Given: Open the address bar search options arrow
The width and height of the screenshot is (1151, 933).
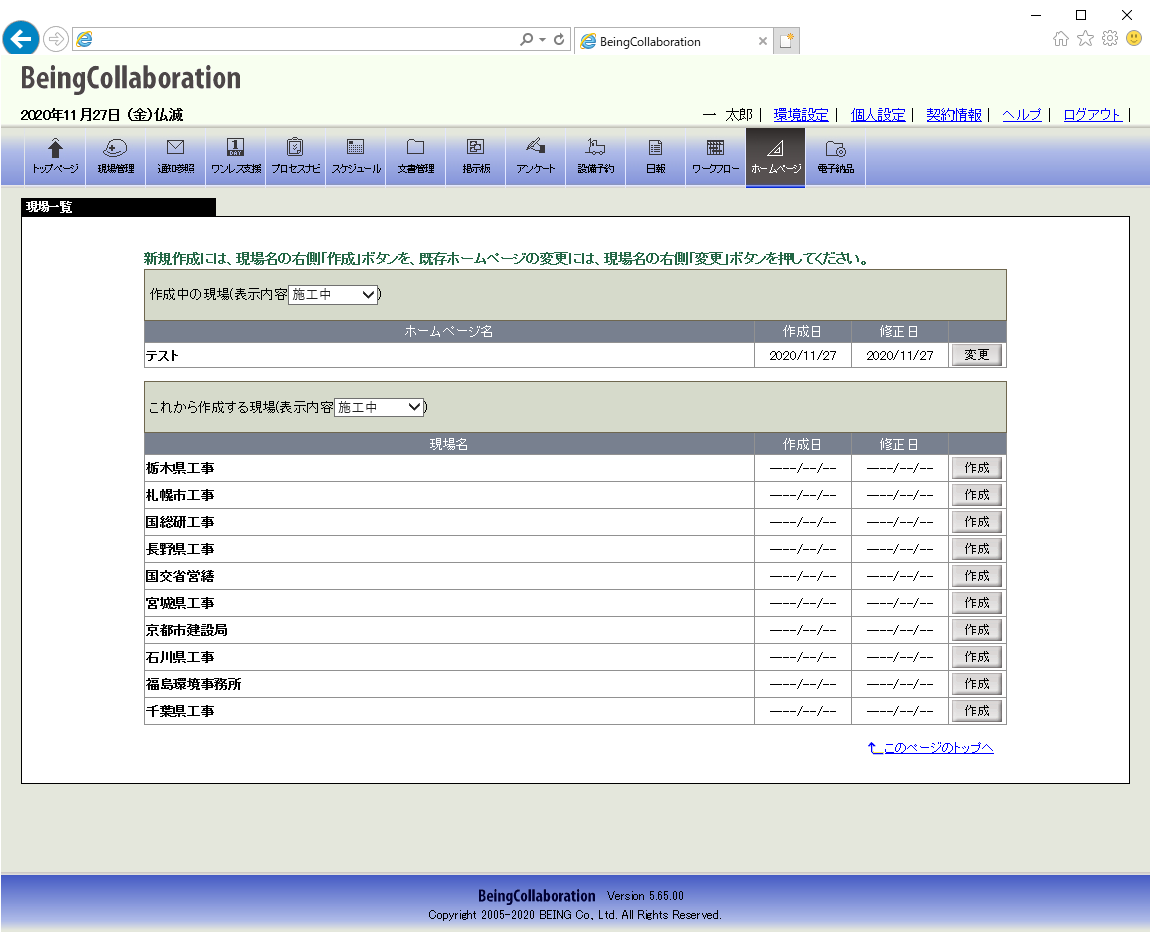Looking at the screenshot, I should 542,40.
